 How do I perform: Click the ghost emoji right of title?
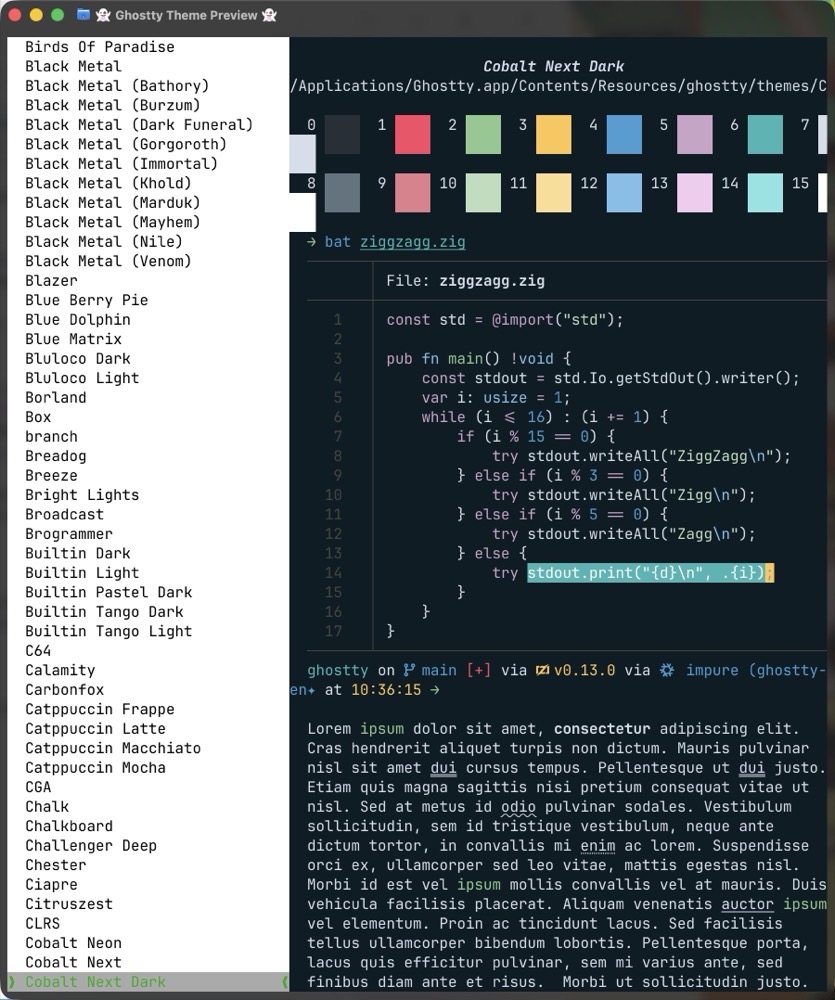tap(269, 15)
